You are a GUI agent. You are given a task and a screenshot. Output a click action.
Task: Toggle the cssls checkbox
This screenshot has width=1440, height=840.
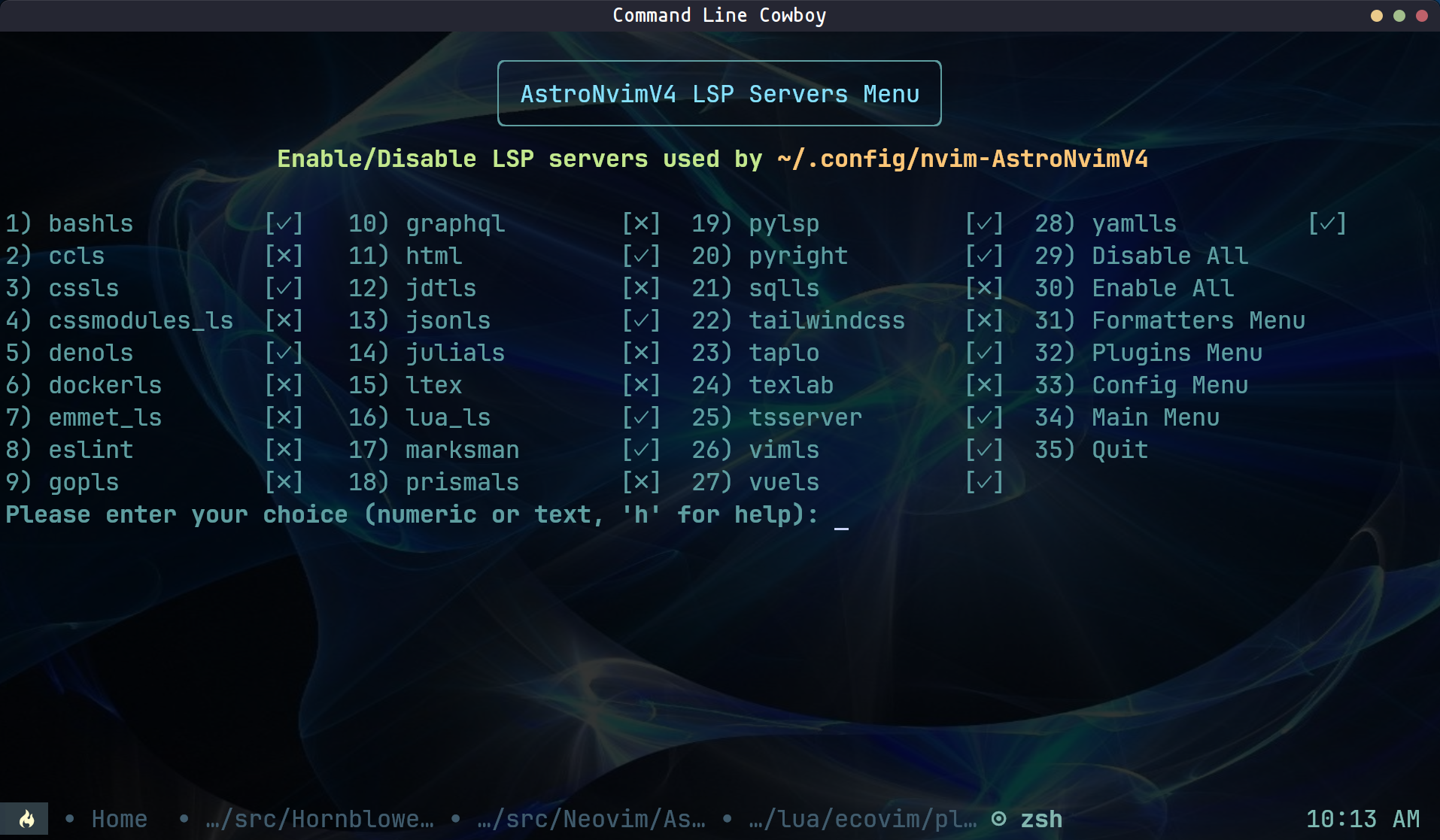[284, 288]
